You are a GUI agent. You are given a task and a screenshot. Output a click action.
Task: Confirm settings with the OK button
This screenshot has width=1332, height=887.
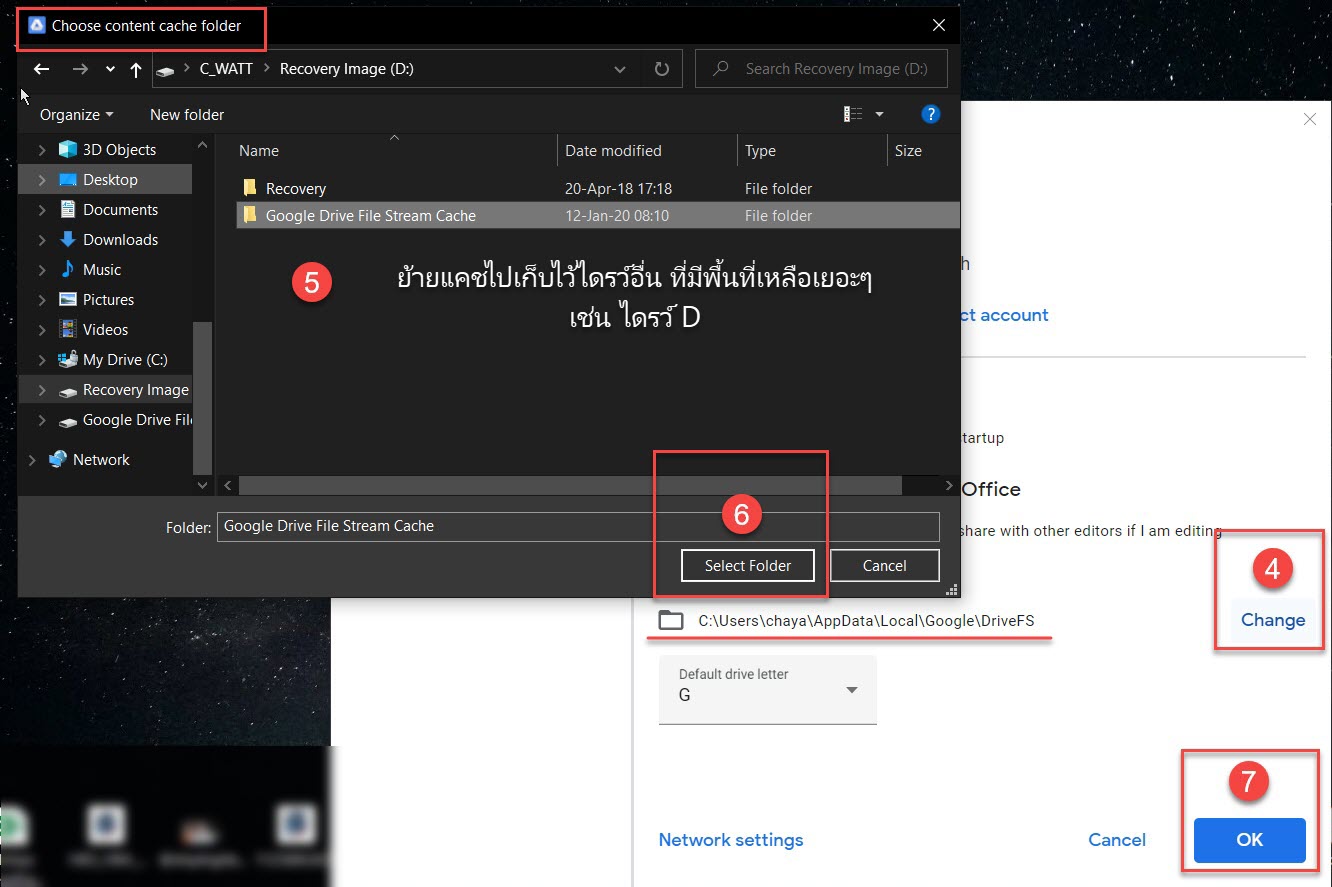coord(1250,840)
